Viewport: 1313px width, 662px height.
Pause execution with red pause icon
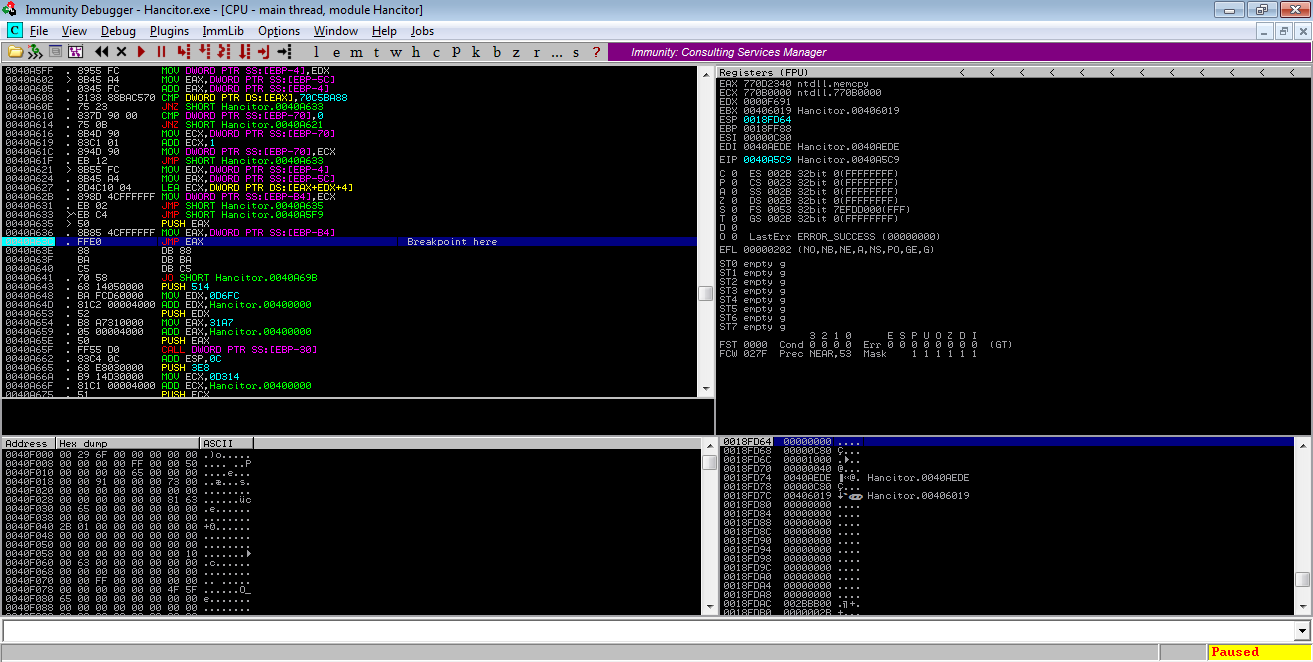pos(161,51)
